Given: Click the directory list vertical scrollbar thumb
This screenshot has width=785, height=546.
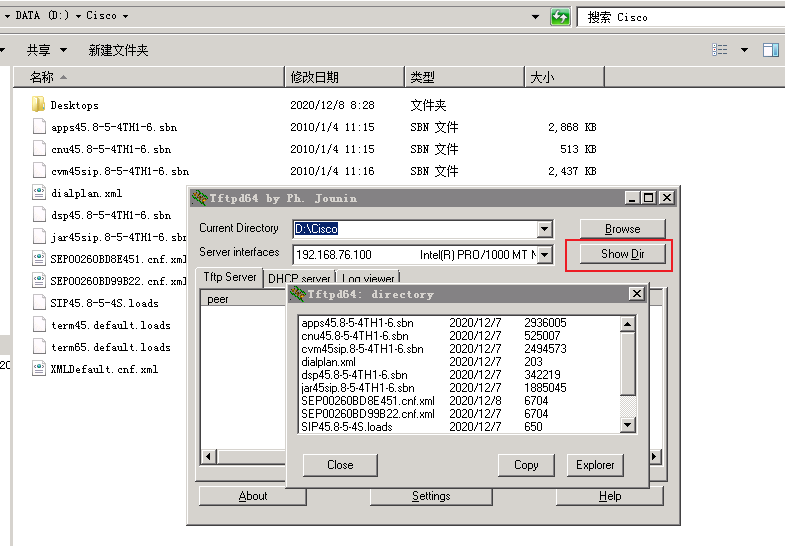Looking at the screenshot, I should click(x=627, y=363).
